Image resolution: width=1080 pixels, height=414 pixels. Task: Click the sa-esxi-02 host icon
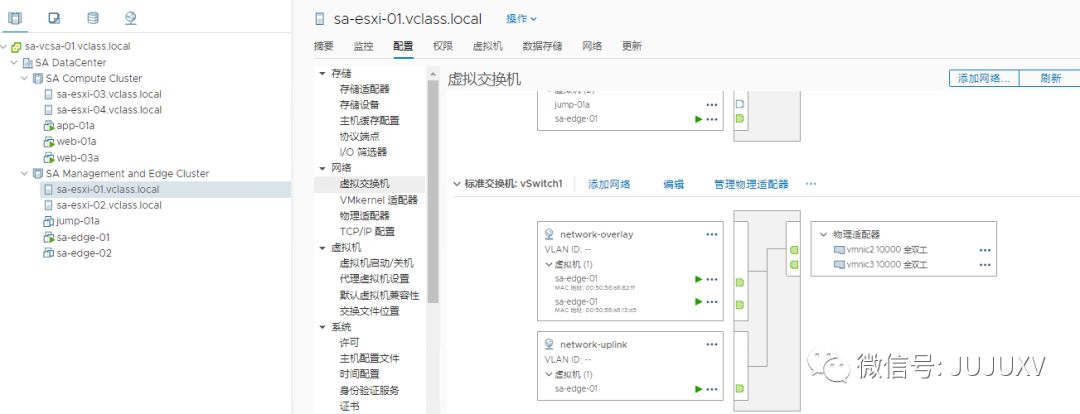[x=48, y=205]
